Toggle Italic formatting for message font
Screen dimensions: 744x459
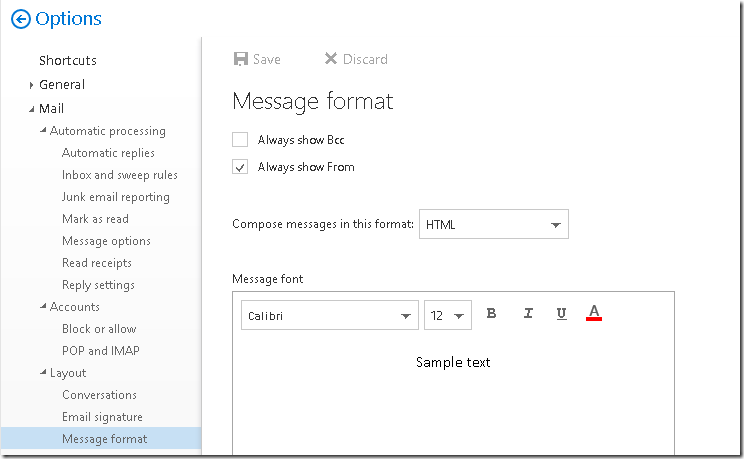click(528, 313)
